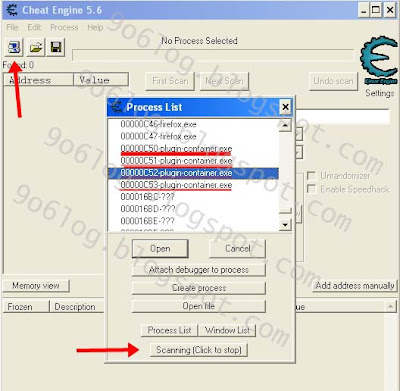Open the Help menu
This screenshot has height=391, width=400.
[95, 27]
